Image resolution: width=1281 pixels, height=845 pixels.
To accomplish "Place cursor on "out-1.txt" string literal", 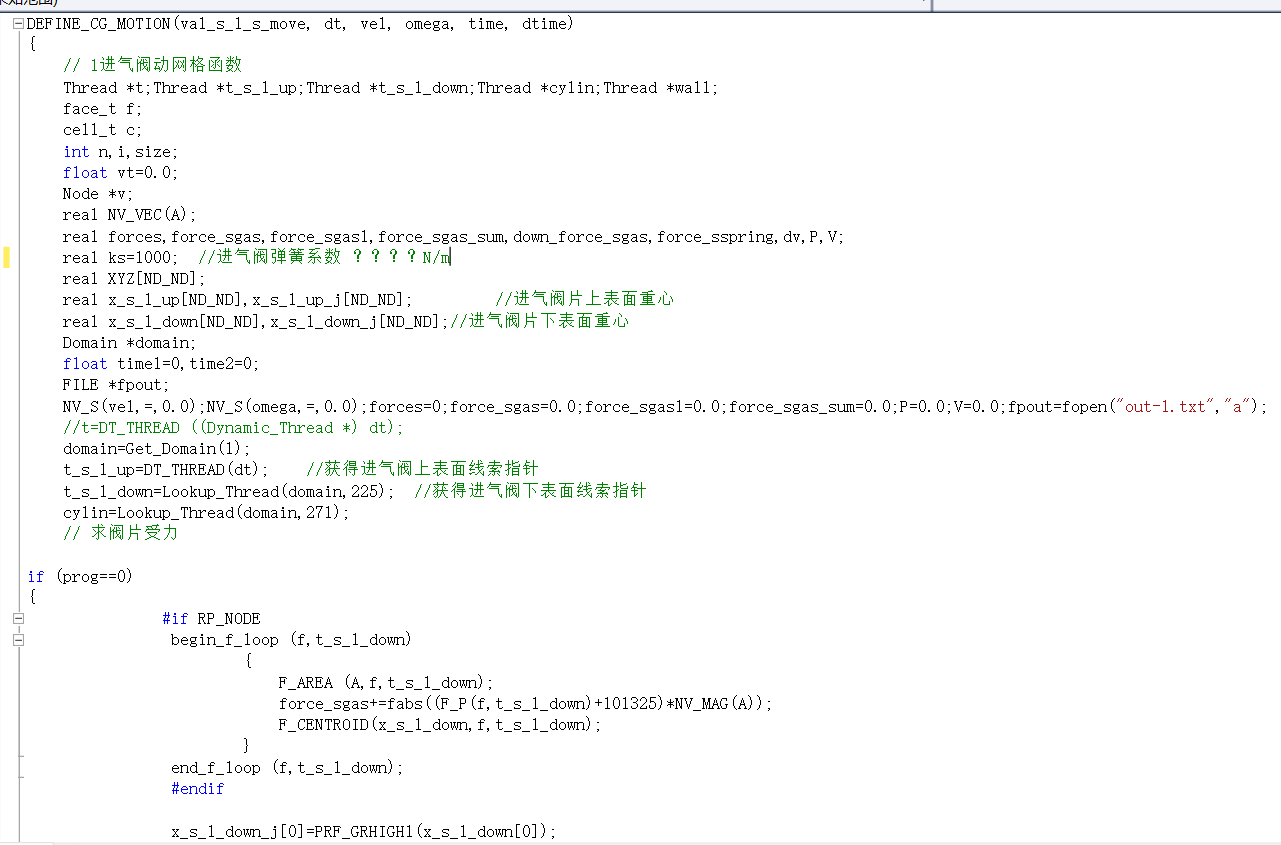I will tap(1165, 407).
